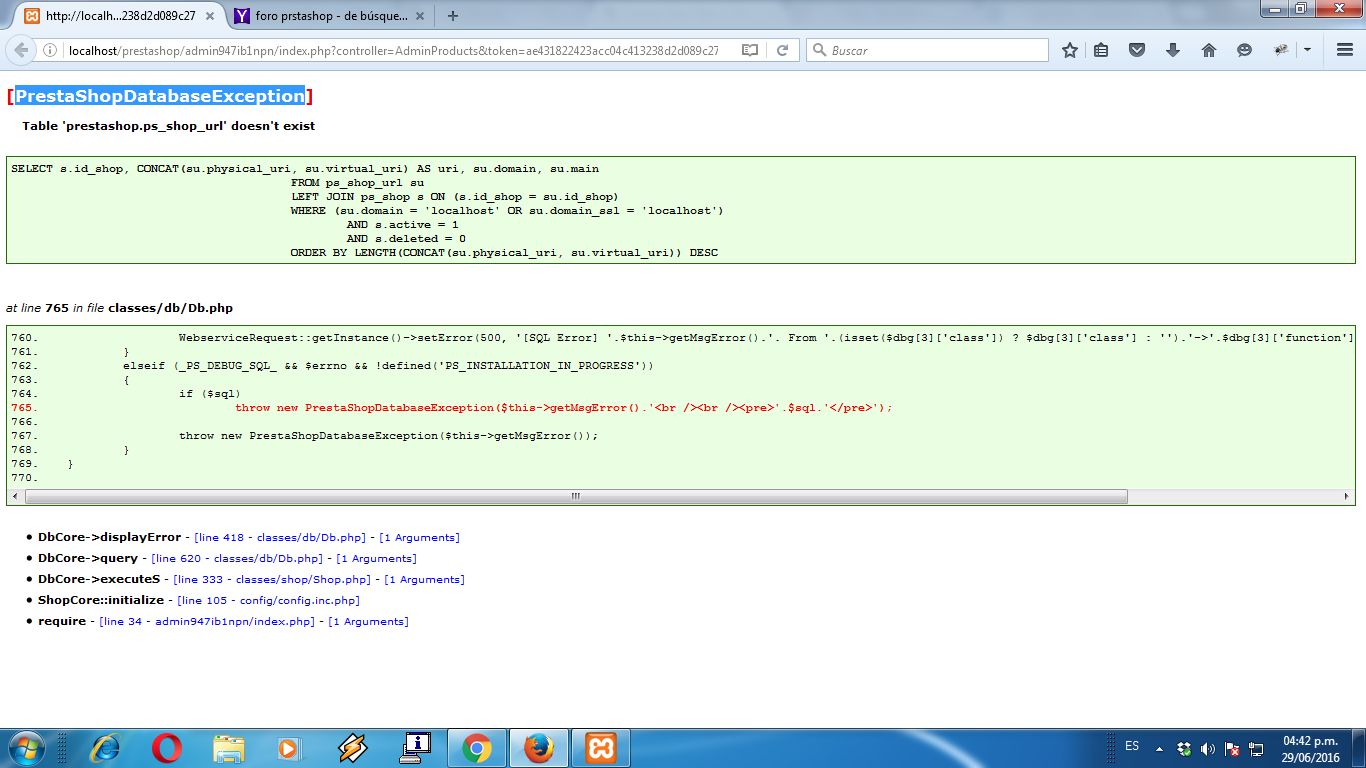Viewport: 1366px width, 768px height.
Task: Click right arrow of code scrollbar
Action: tap(1346, 497)
